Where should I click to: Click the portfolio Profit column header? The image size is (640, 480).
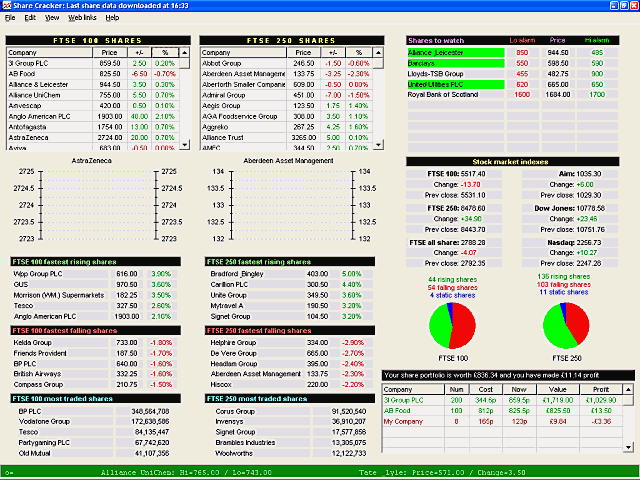[x=601, y=389]
